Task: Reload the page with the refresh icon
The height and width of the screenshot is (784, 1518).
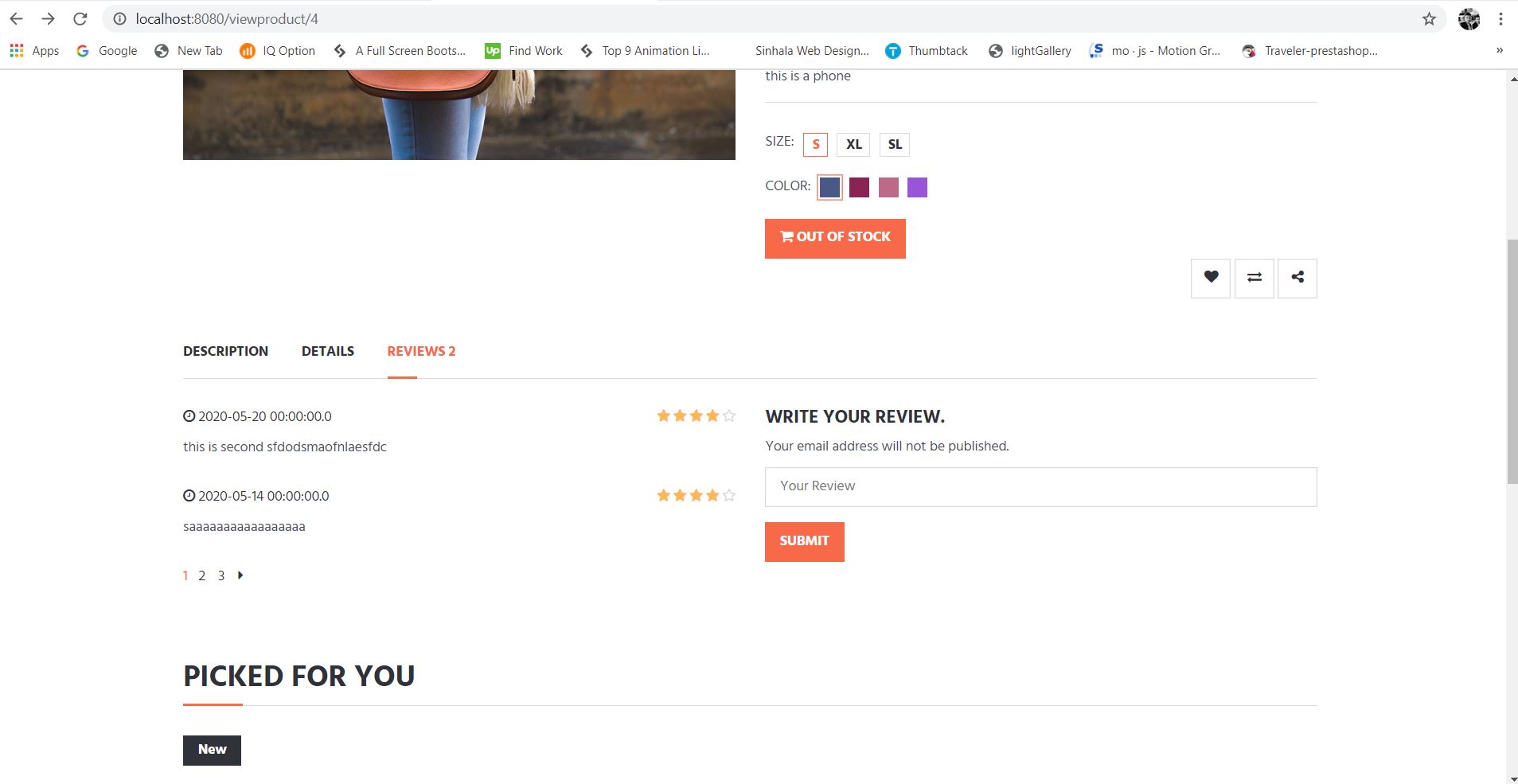Action: tap(80, 19)
